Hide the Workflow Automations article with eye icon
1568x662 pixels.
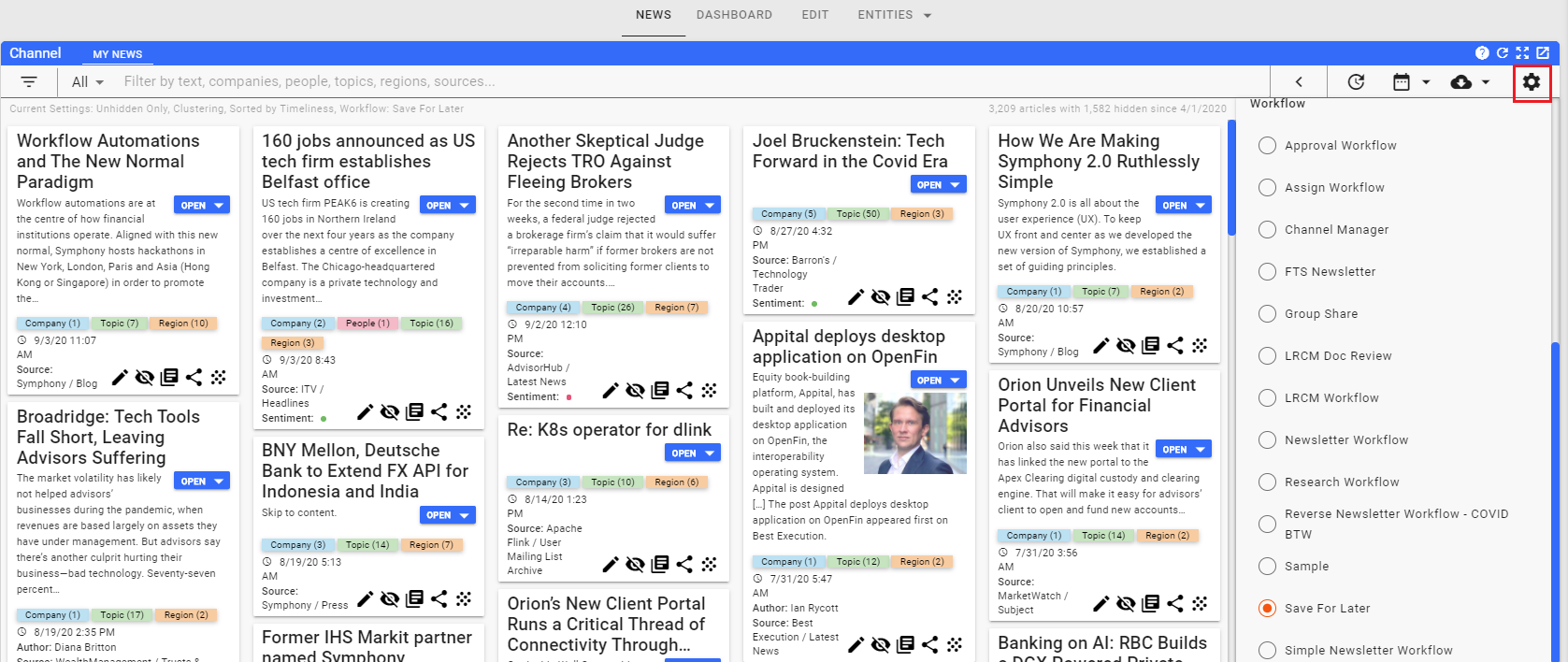pos(145,377)
